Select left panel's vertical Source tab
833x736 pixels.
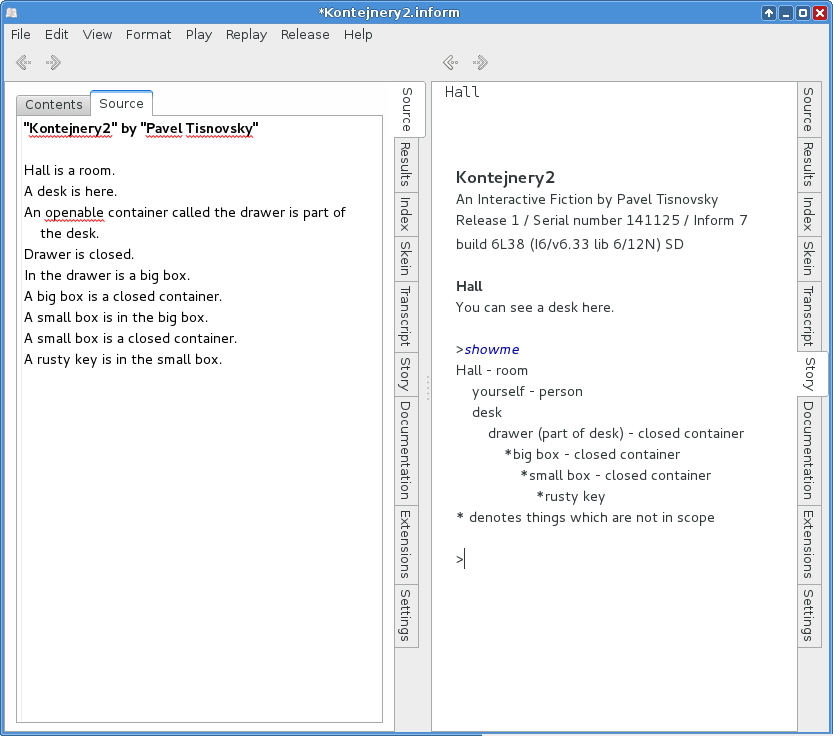(407, 109)
